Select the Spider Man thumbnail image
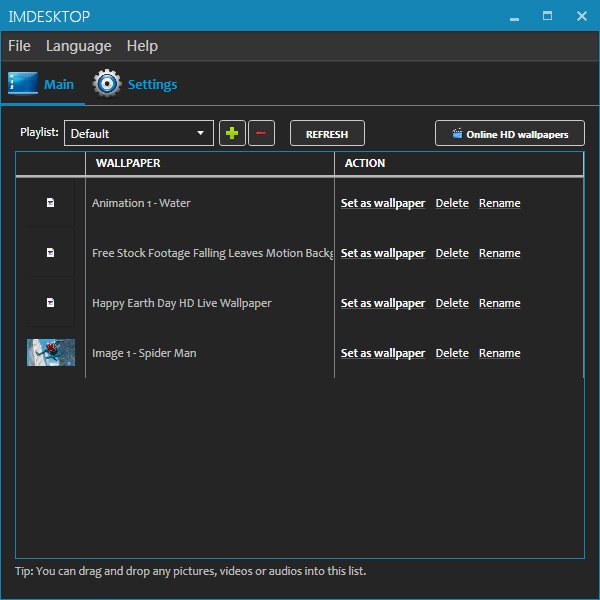Screen dimensions: 600x600 tap(51, 352)
